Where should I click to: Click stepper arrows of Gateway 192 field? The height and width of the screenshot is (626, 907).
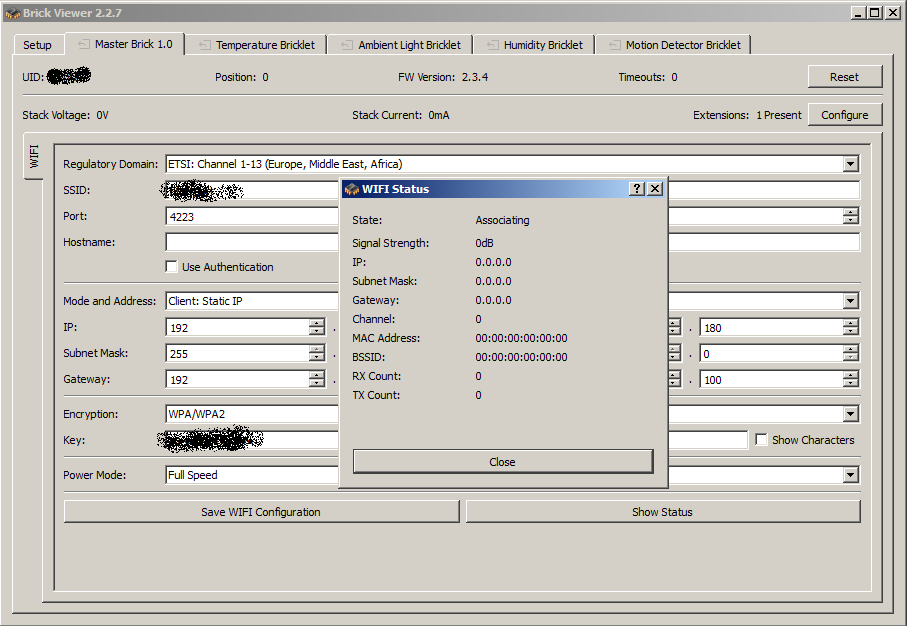coord(316,380)
